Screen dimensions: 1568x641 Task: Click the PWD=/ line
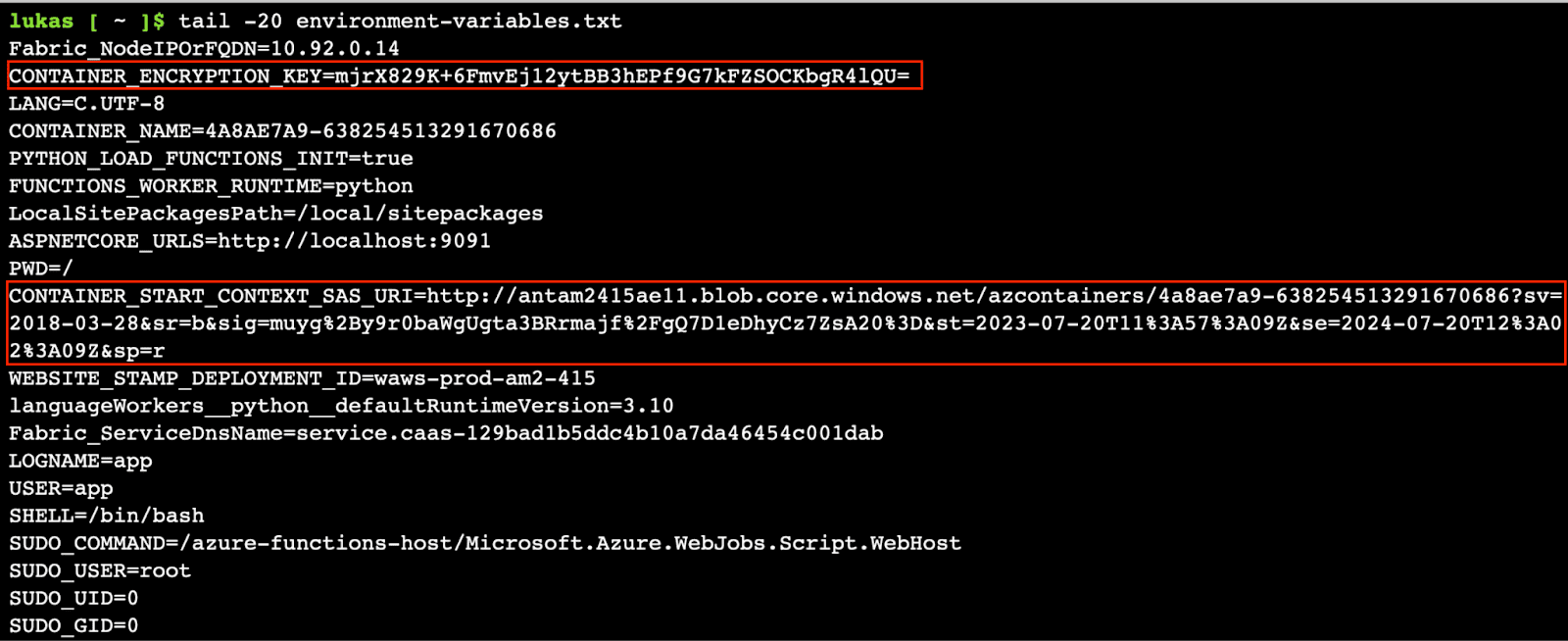coord(40,268)
